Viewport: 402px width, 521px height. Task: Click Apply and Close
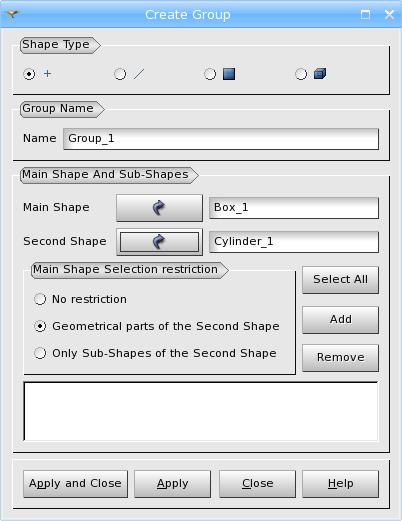click(75, 484)
